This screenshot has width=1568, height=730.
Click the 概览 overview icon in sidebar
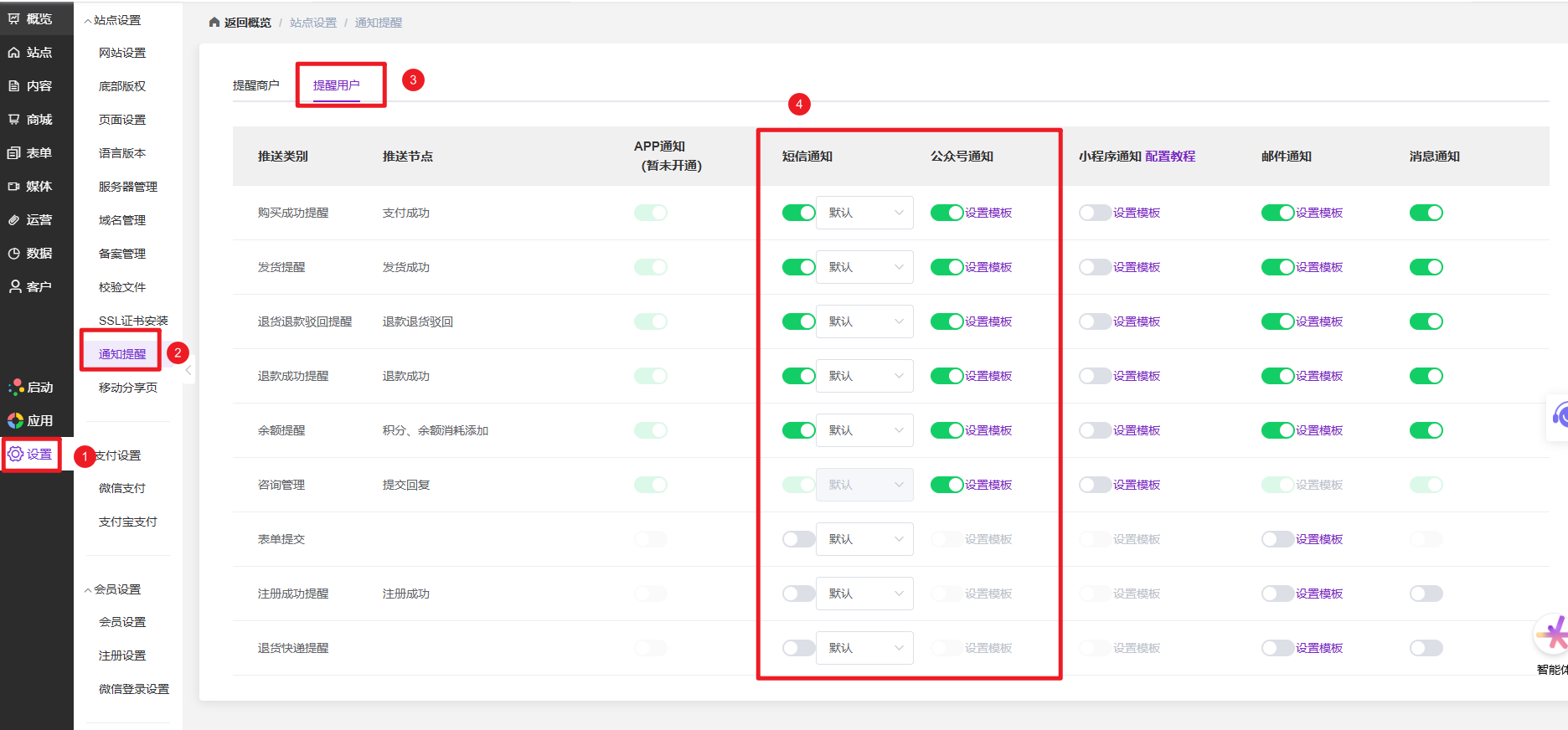(x=14, y=18)
